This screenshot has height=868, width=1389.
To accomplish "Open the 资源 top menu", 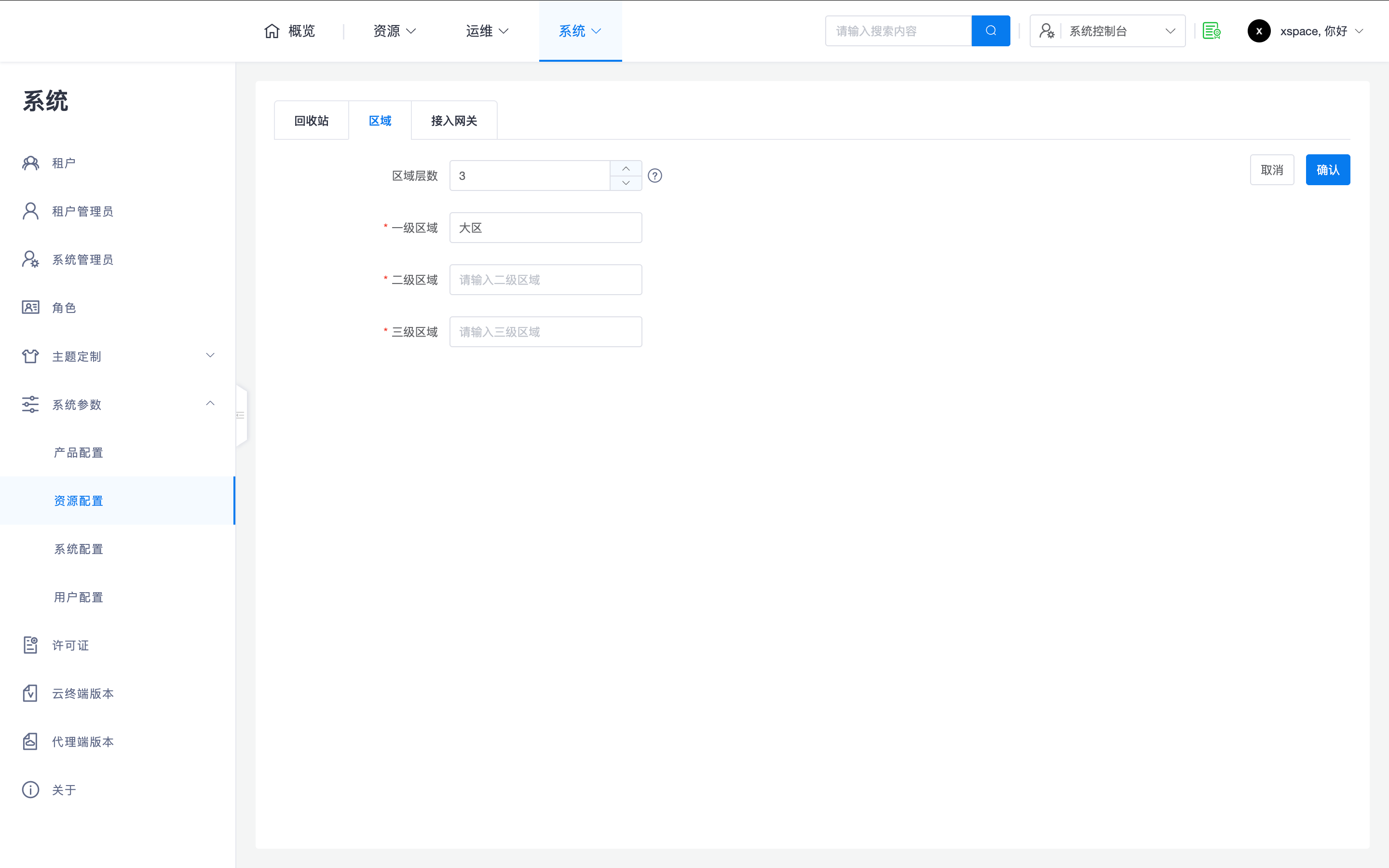I will point(395,31).
